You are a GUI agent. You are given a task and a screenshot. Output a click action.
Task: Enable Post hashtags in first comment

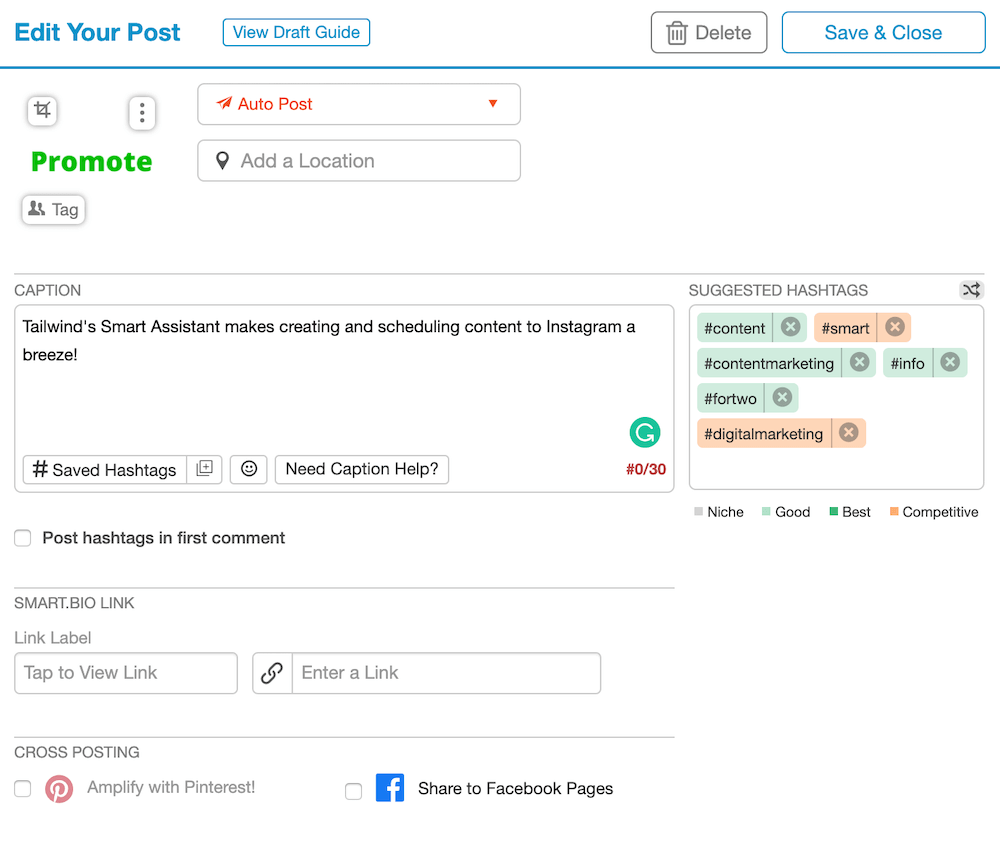(23, 538)
